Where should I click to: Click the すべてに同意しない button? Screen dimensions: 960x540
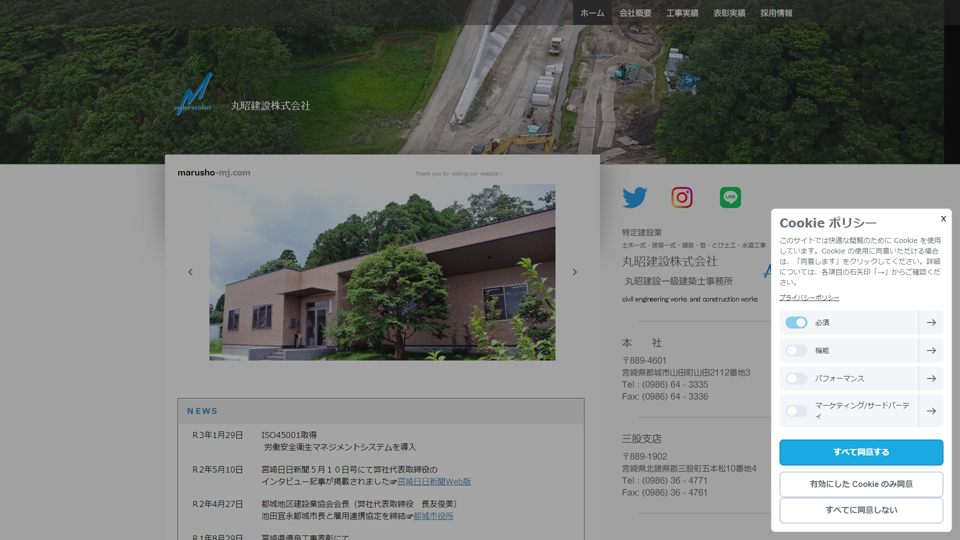coord(861,510)
